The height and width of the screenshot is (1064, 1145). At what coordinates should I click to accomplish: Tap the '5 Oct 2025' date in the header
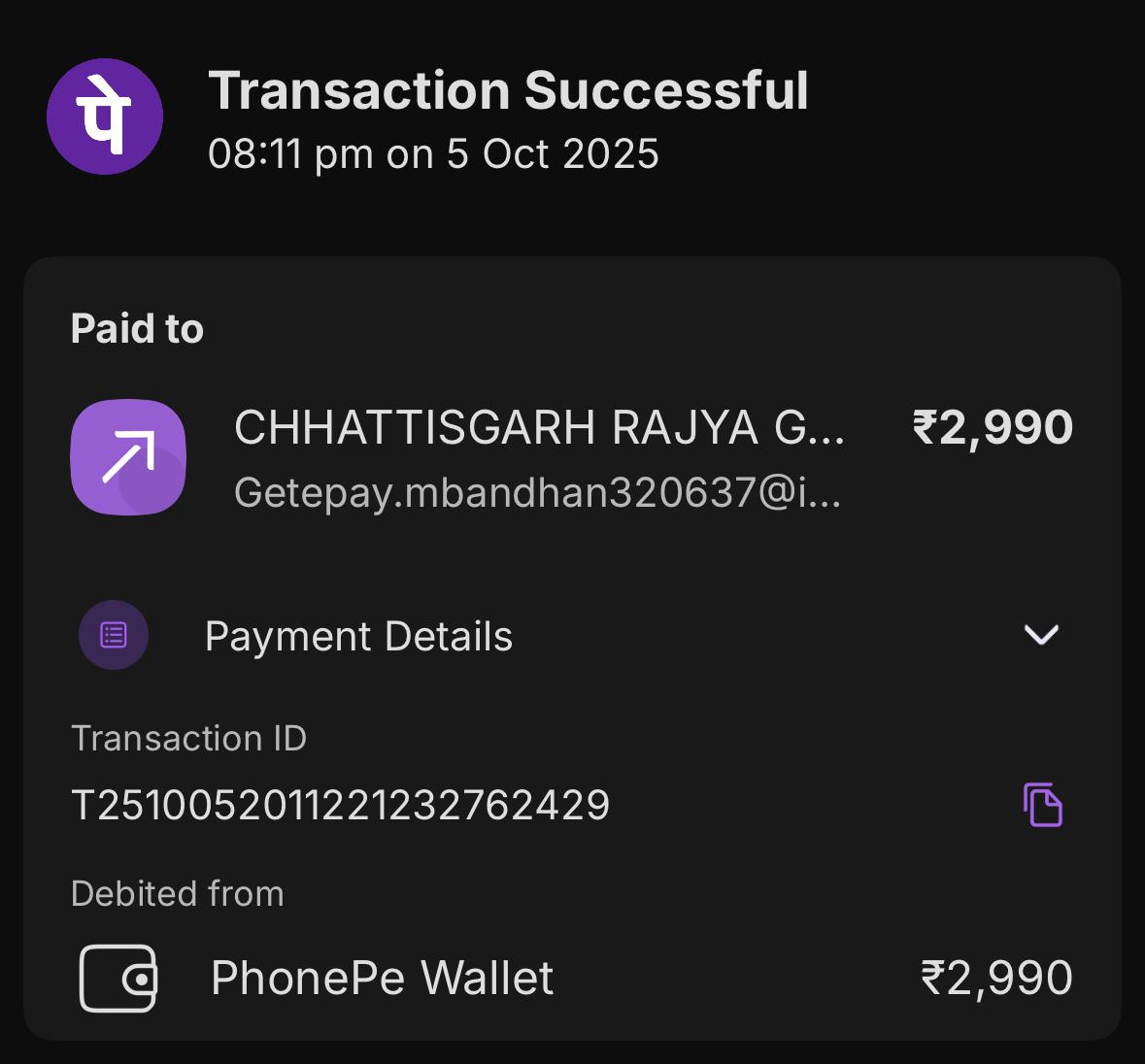tap(553, 154)
